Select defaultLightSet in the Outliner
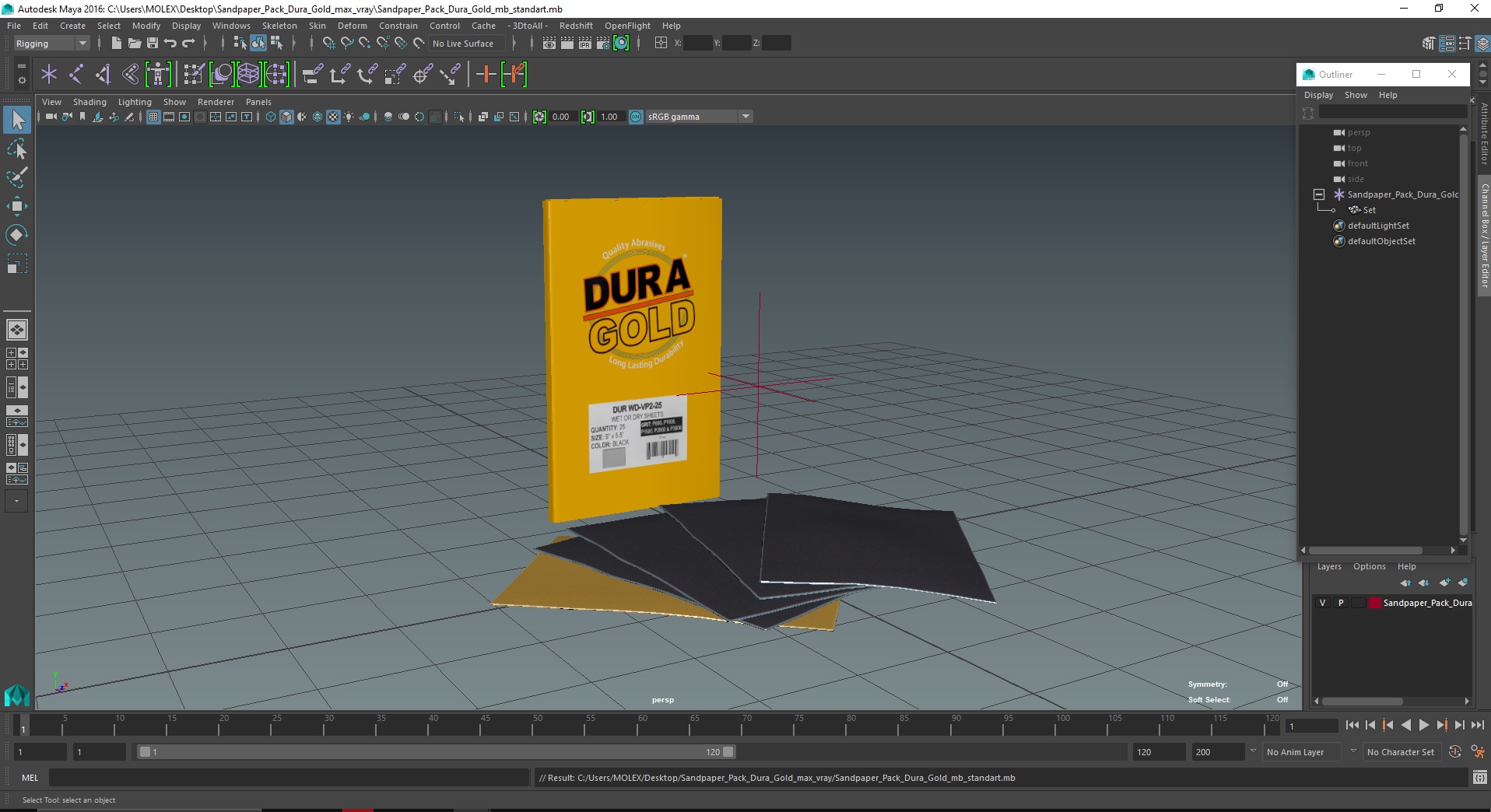The height and width of the screenshot is (812, 1491). click(1378, 226)
